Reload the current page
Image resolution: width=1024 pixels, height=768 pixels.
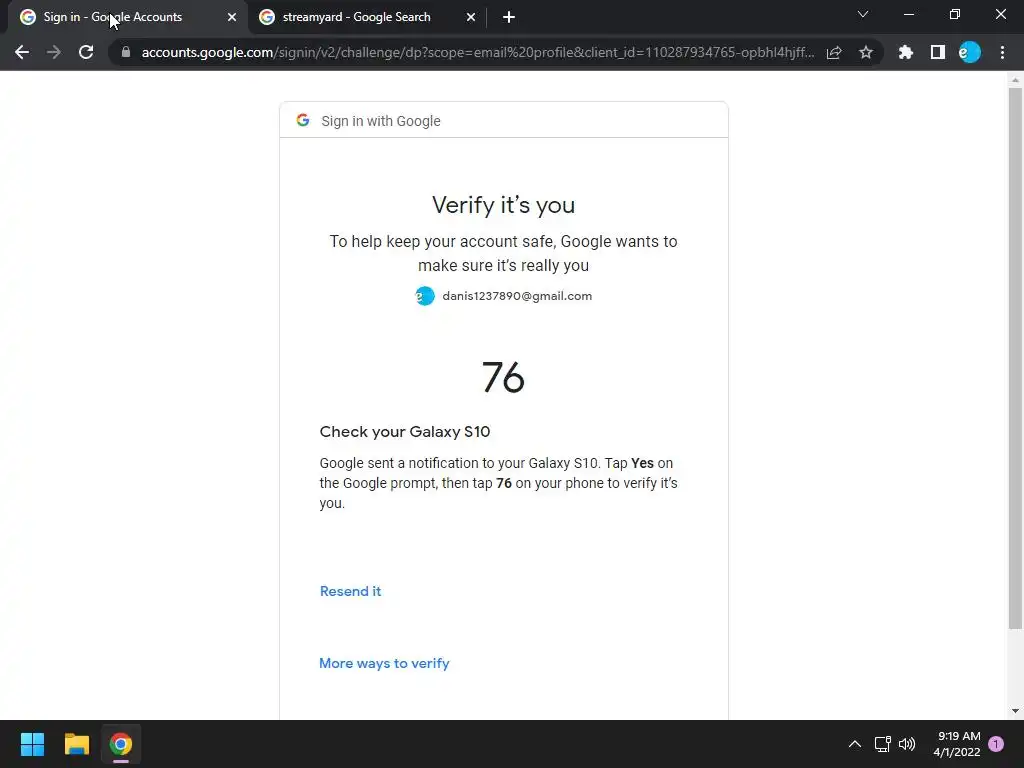click(x=86, y=52)
